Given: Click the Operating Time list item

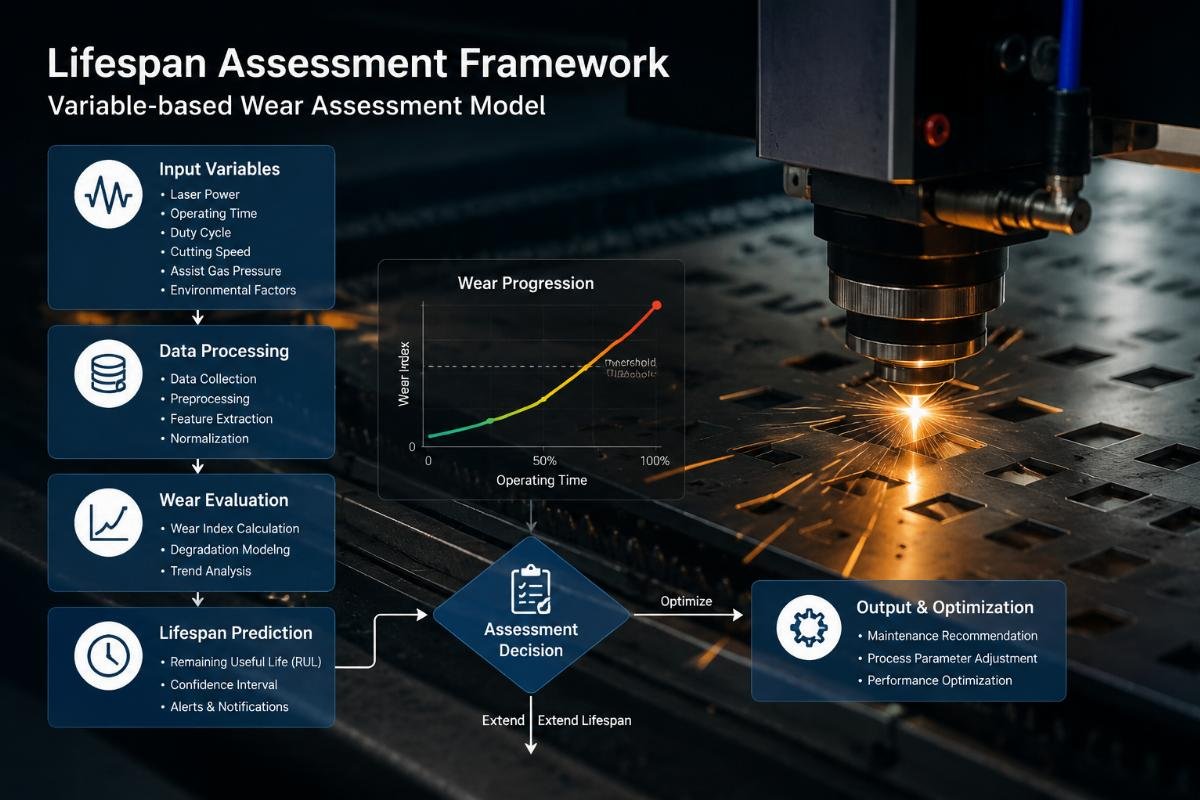Looking at the screenshot, I should (213, 214).
